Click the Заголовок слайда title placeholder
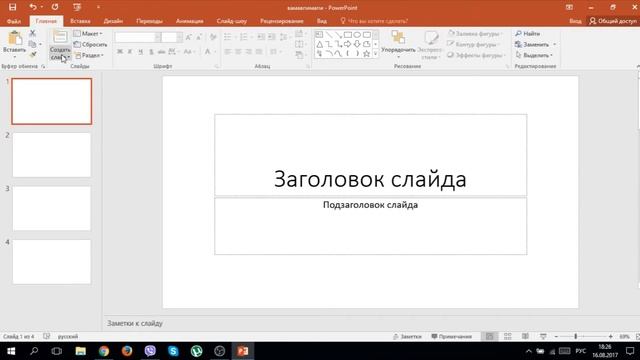The width and height of the screenshot is (640, 360). (370, 156)
